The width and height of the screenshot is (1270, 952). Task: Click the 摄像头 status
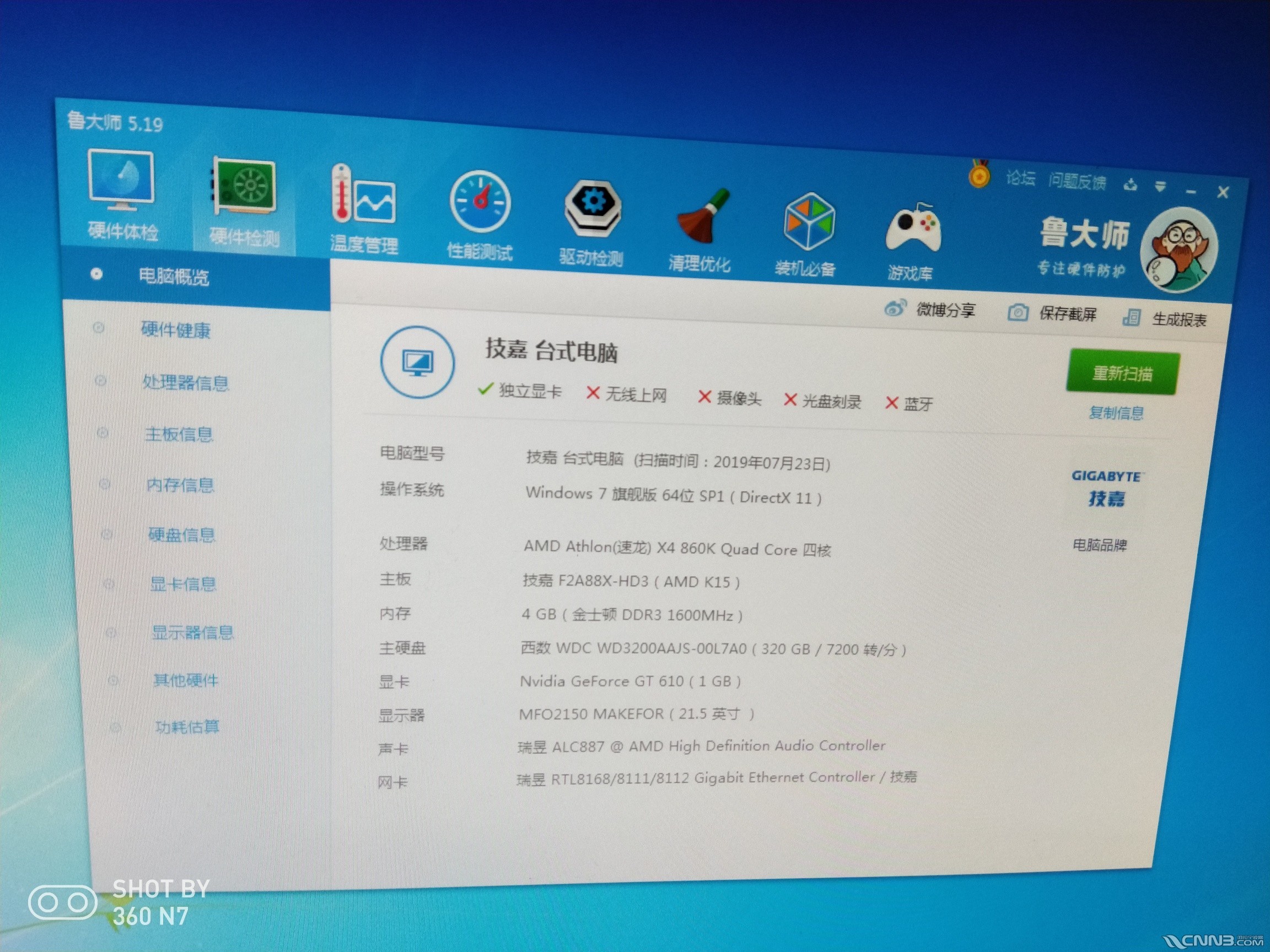[x=730, y=398]
